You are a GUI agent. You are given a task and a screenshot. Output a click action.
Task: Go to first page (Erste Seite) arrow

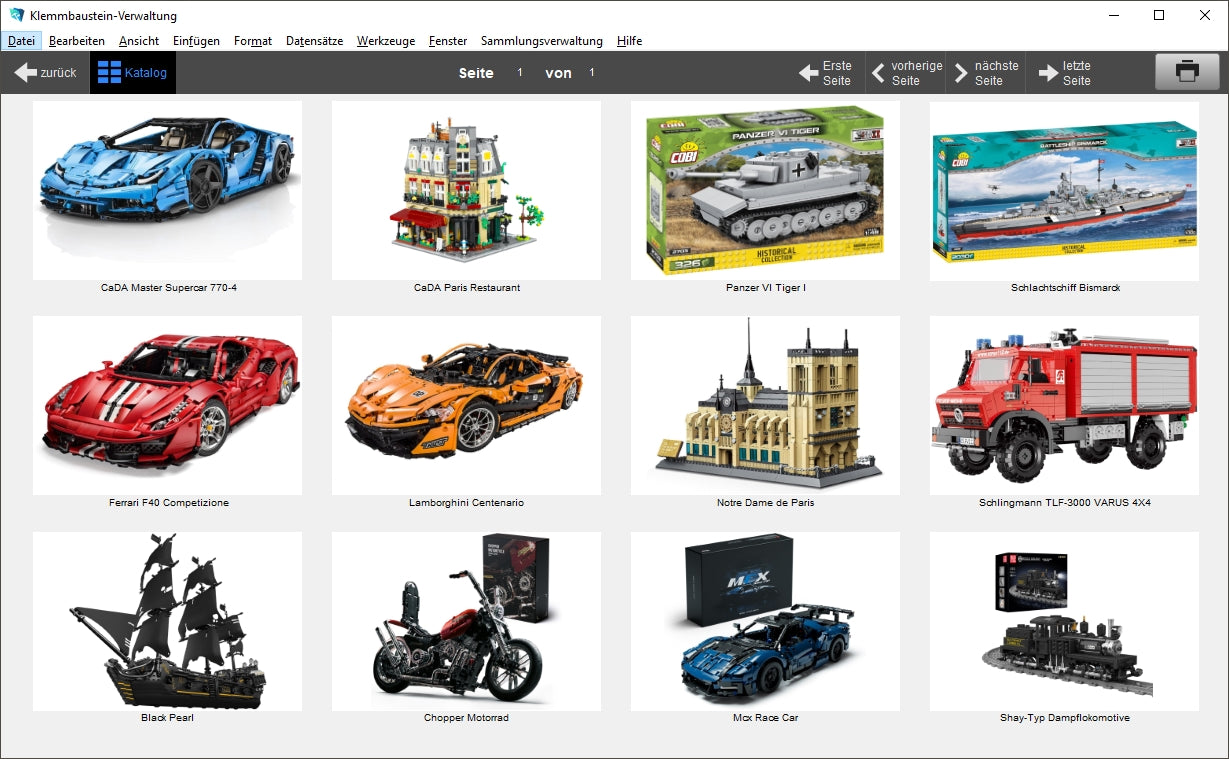point(808,73)
